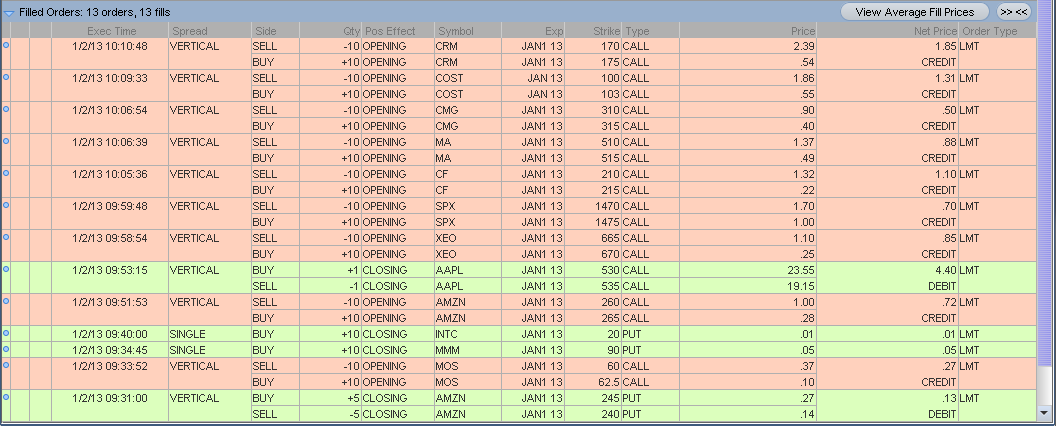Click the blue circle icon on the CMG order
This screenshot has width=1056, height=426.
coord(7,110)
